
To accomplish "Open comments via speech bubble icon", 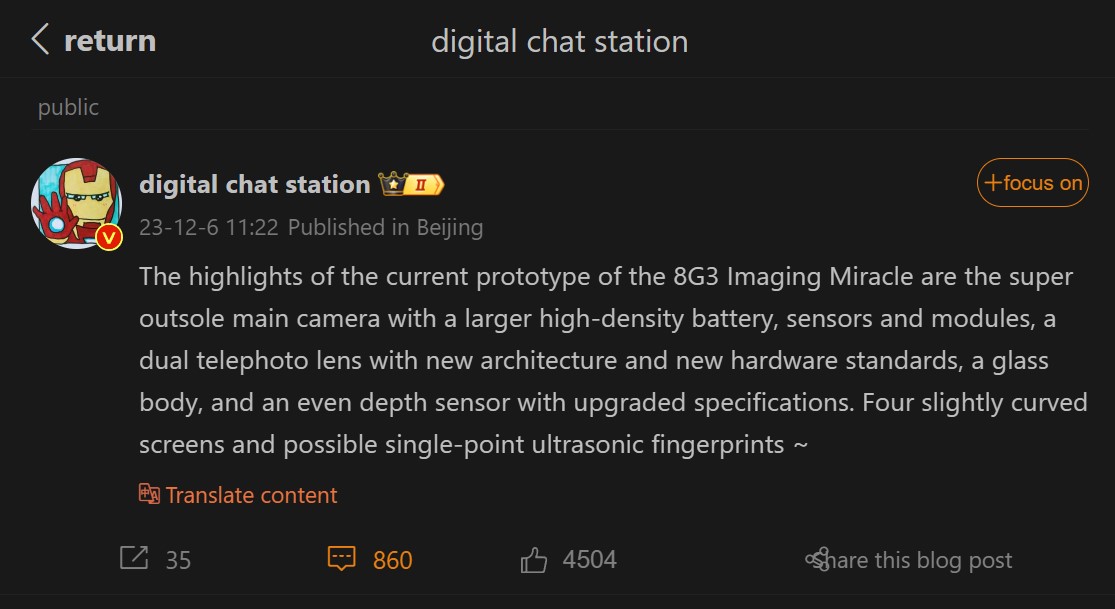I will (x=341, y=558).
